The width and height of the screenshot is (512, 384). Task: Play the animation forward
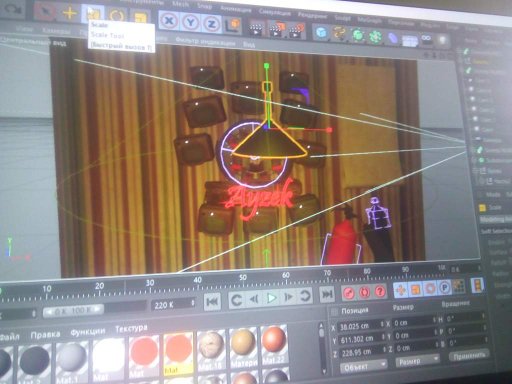click(x=271, y=298)
